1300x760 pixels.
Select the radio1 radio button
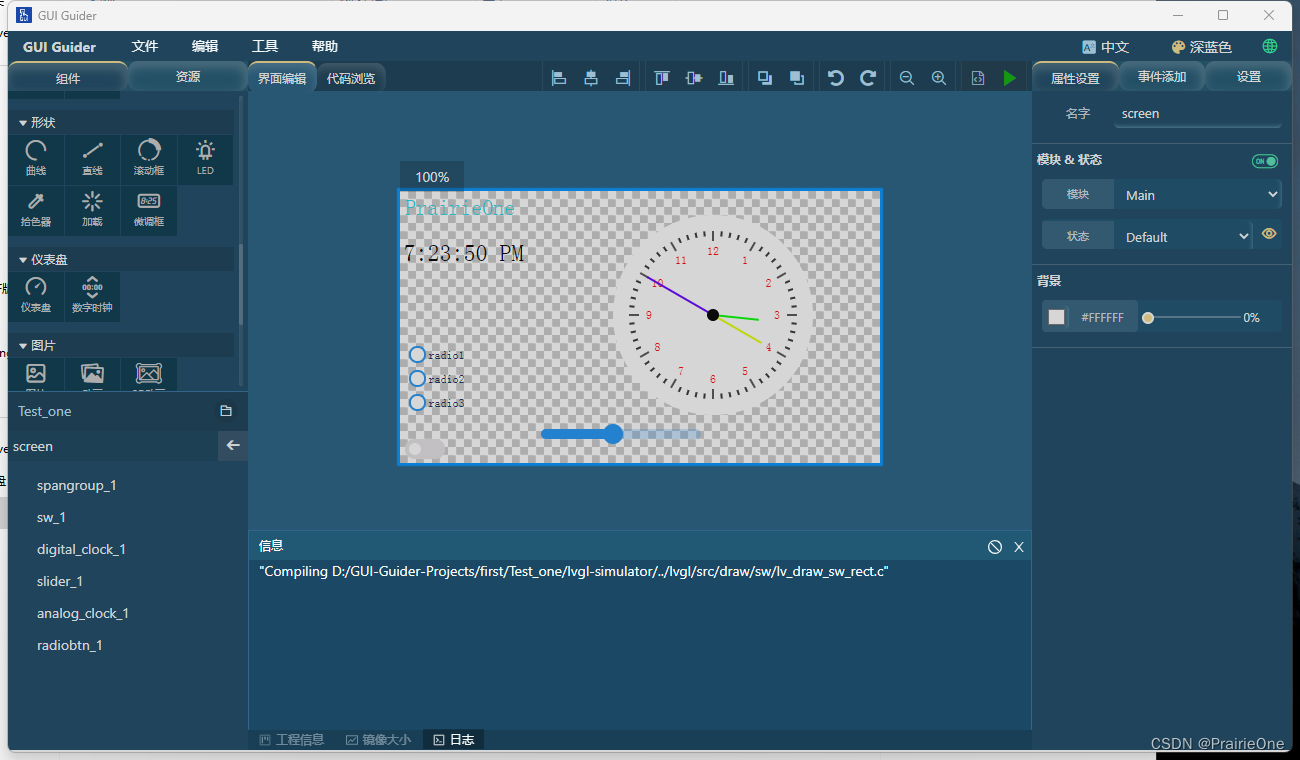point(418,355)
